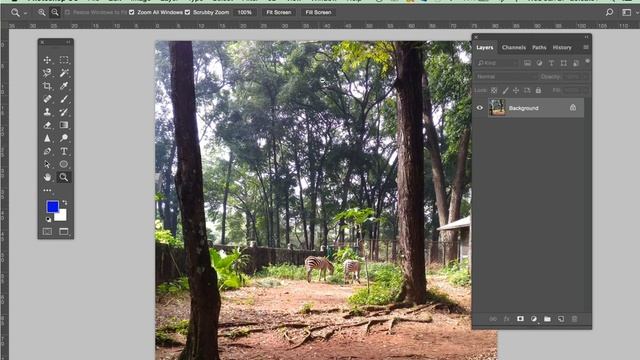Click the blue foreground color swatch
The image size is (640, 360).
[x=52, y=207]
